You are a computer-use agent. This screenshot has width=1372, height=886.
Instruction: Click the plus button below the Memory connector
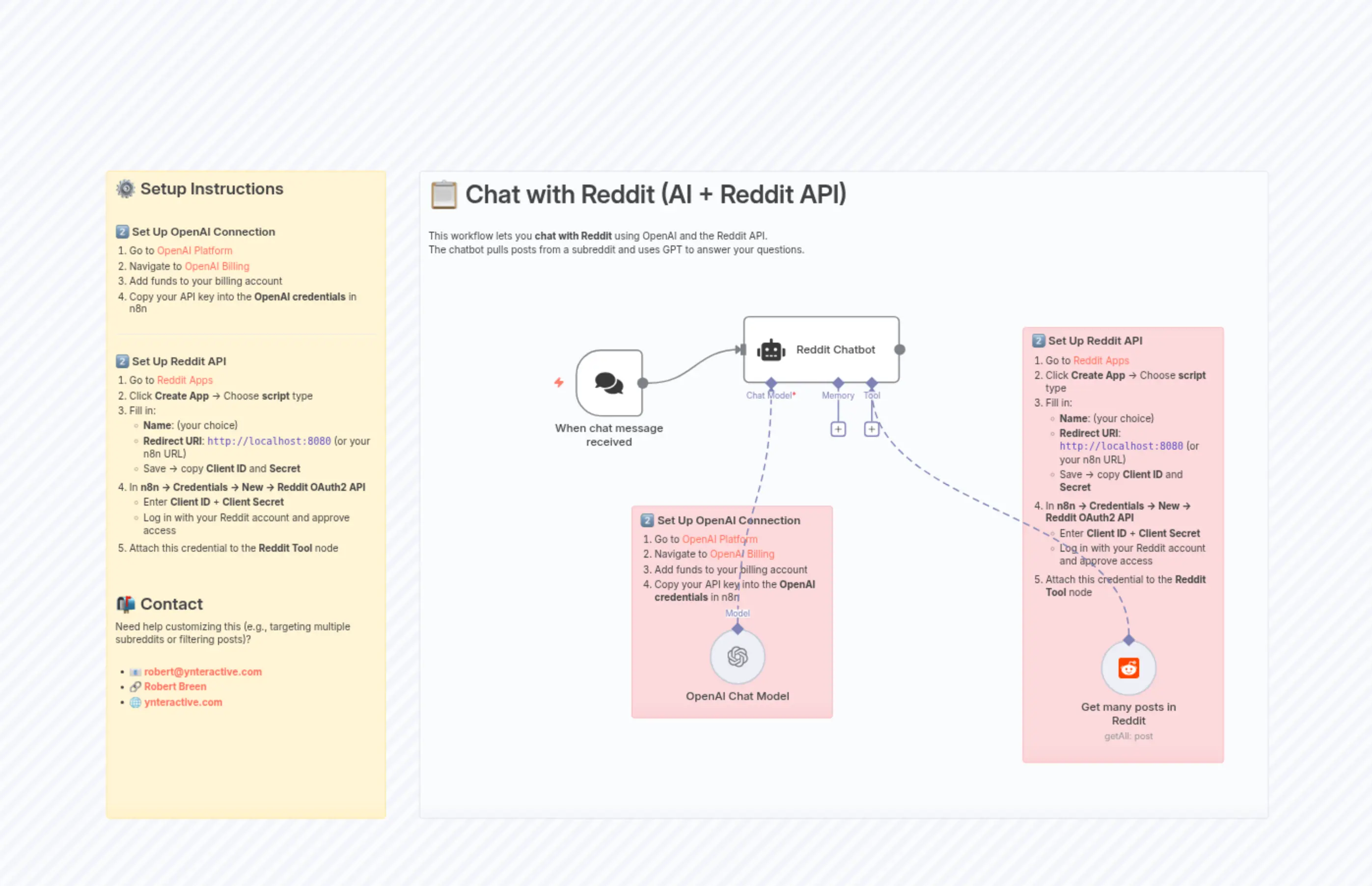838,429
